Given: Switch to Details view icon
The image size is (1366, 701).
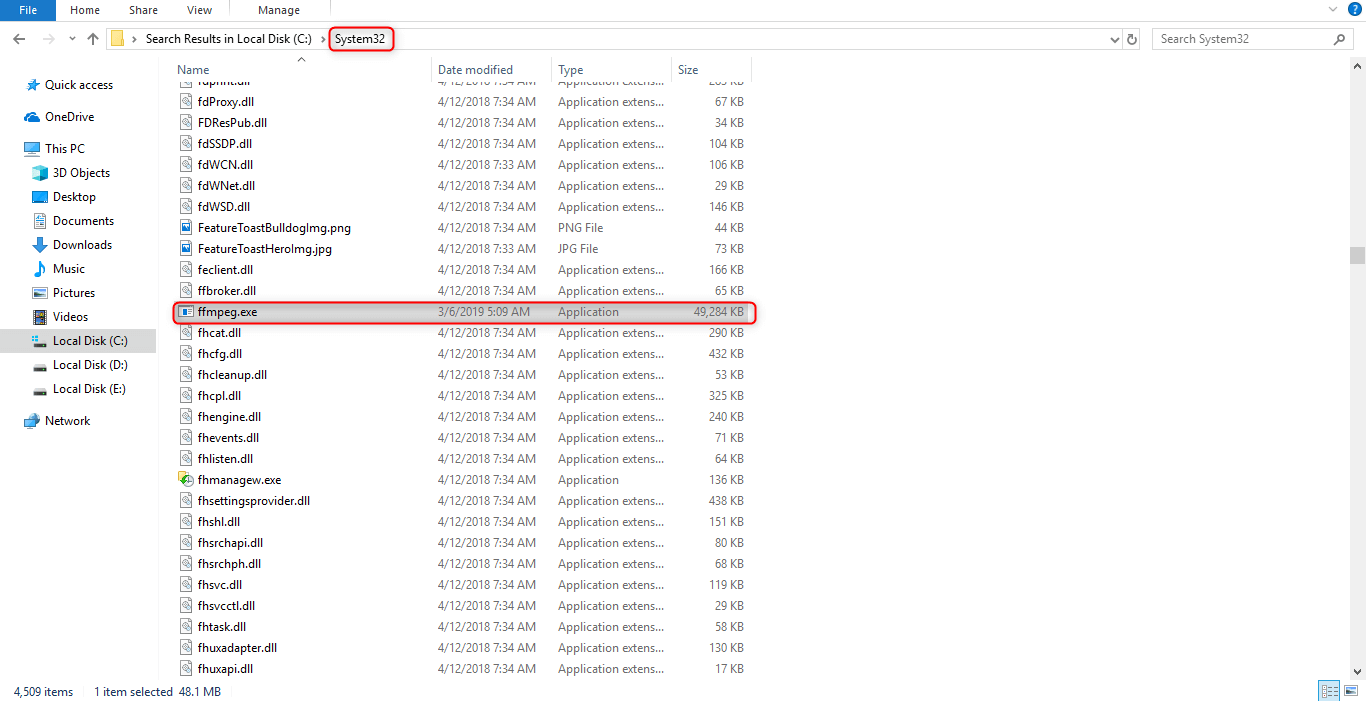Looking at the screenshot, I should [x=1329, y=691].
